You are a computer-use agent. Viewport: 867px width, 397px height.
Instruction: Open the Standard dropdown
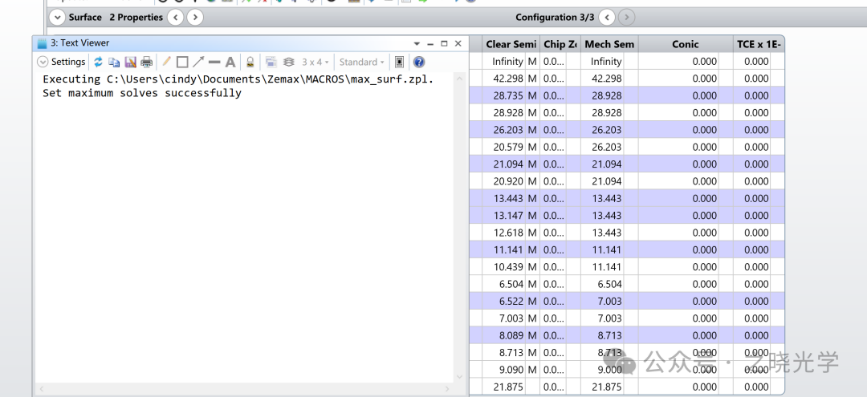[x=362, y=62]
